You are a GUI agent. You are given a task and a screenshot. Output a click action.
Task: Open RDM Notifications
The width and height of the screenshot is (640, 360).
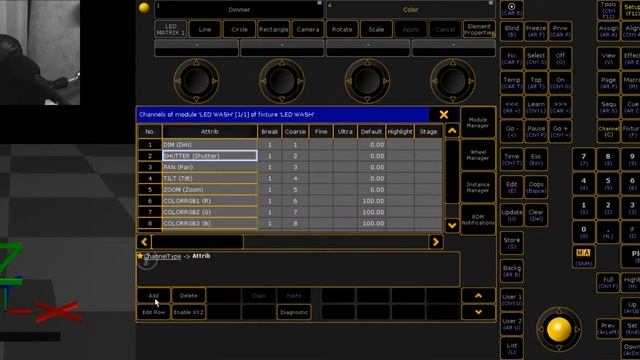point(478,220)
